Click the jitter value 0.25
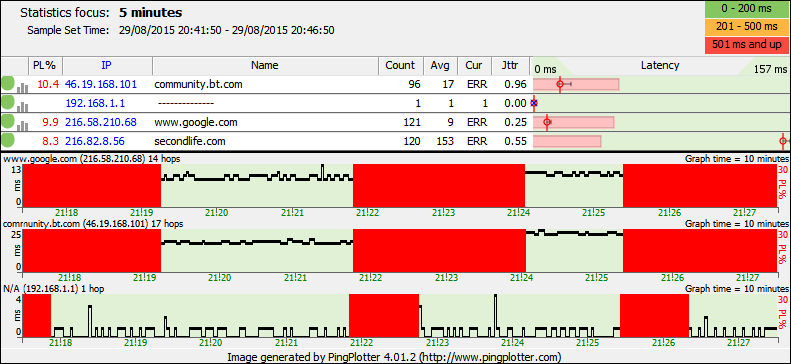 tap(516, 122)
